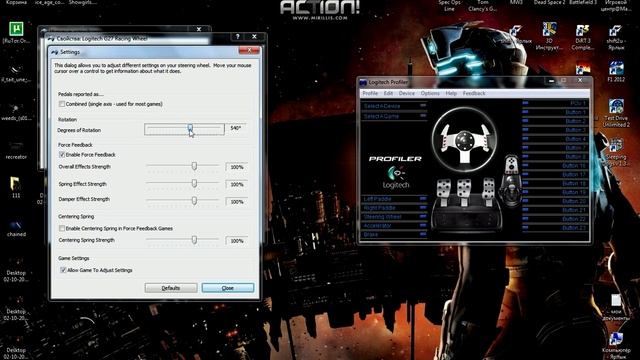Screen dimensions: 640x360
Task: Toggle Enable Force Feedback checkbox
Action: 62,155
